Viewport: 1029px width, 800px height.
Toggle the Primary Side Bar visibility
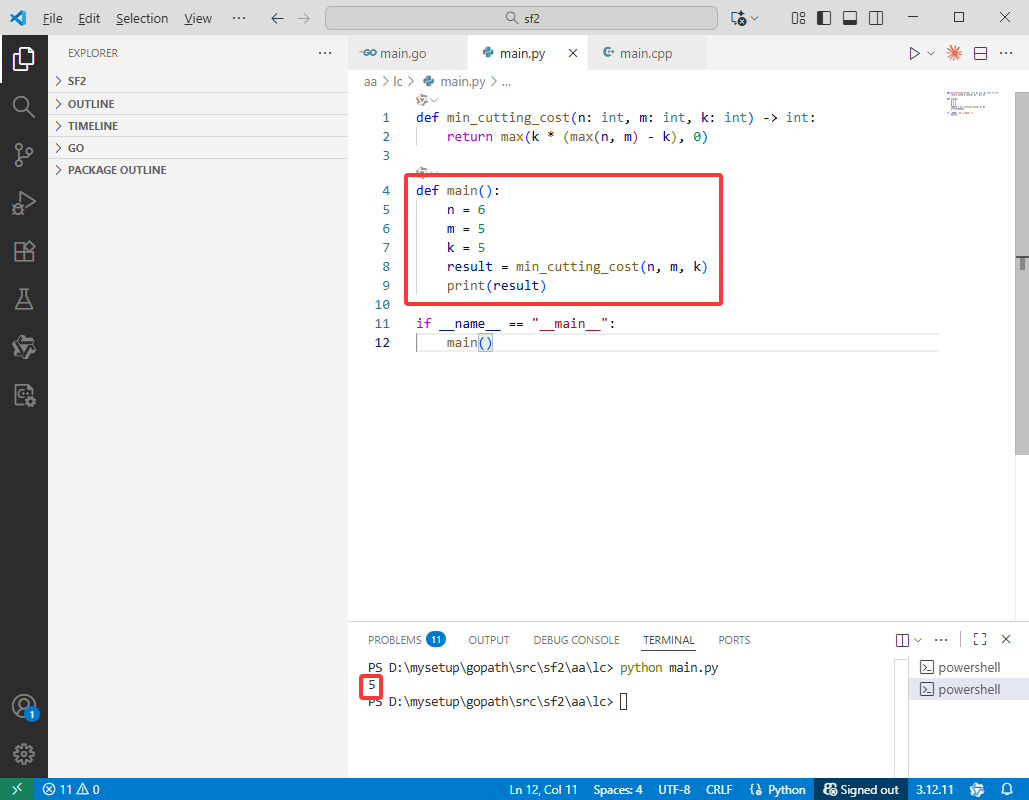(x=824, y=18)
